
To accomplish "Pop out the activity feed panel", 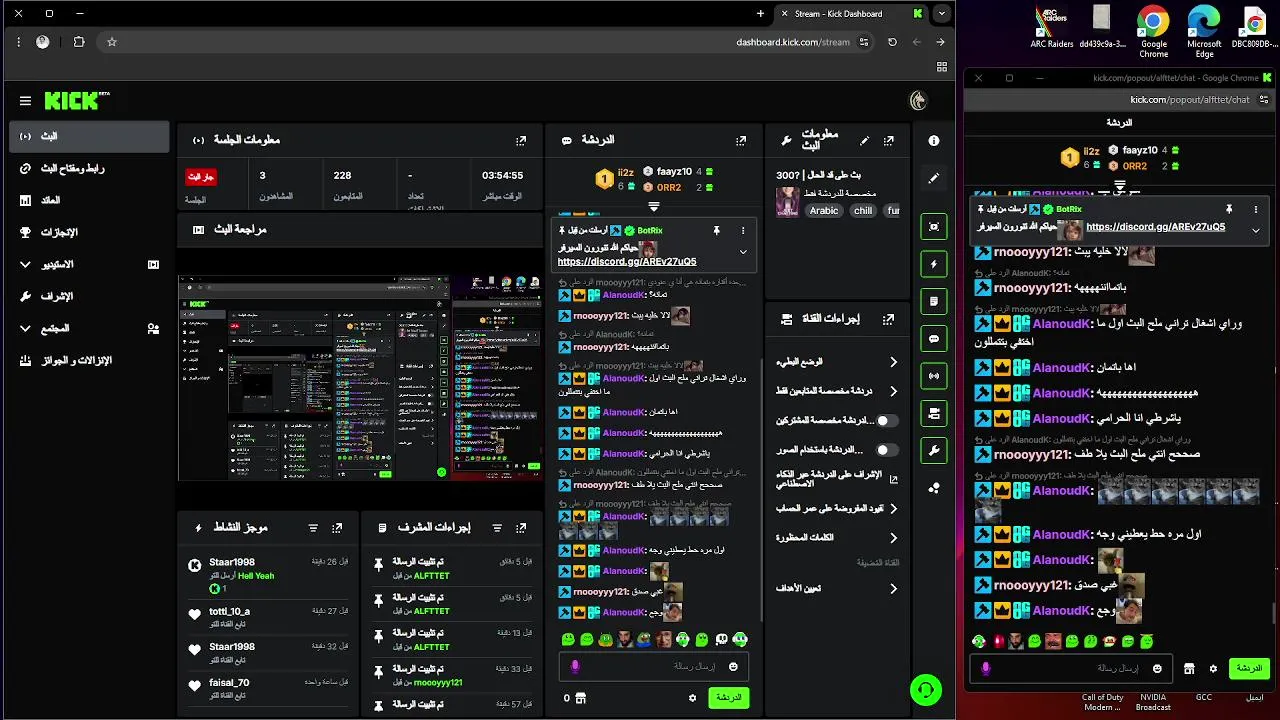I will (x=338, y=528).
